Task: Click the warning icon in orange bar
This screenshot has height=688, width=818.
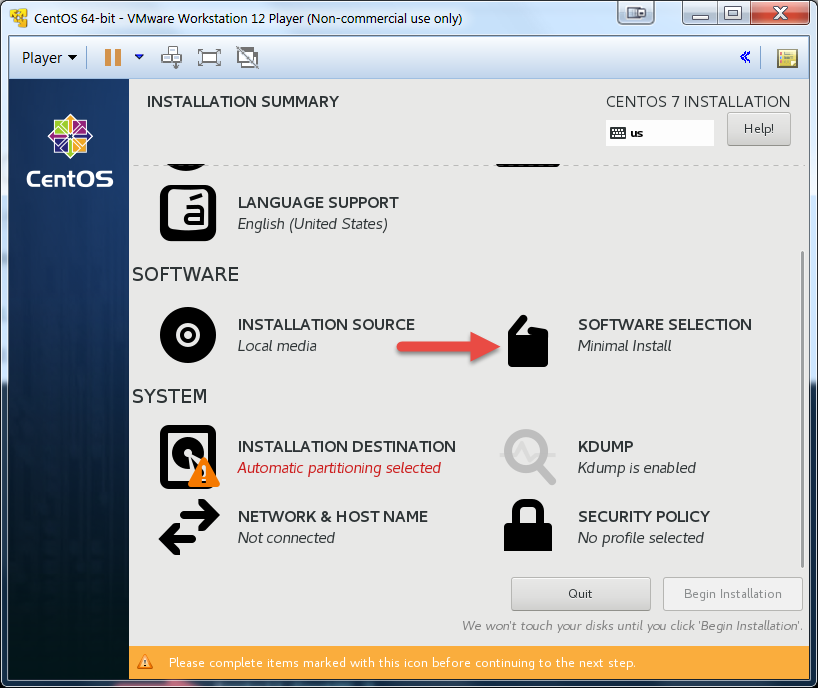Action: click(x=145, y=662)
